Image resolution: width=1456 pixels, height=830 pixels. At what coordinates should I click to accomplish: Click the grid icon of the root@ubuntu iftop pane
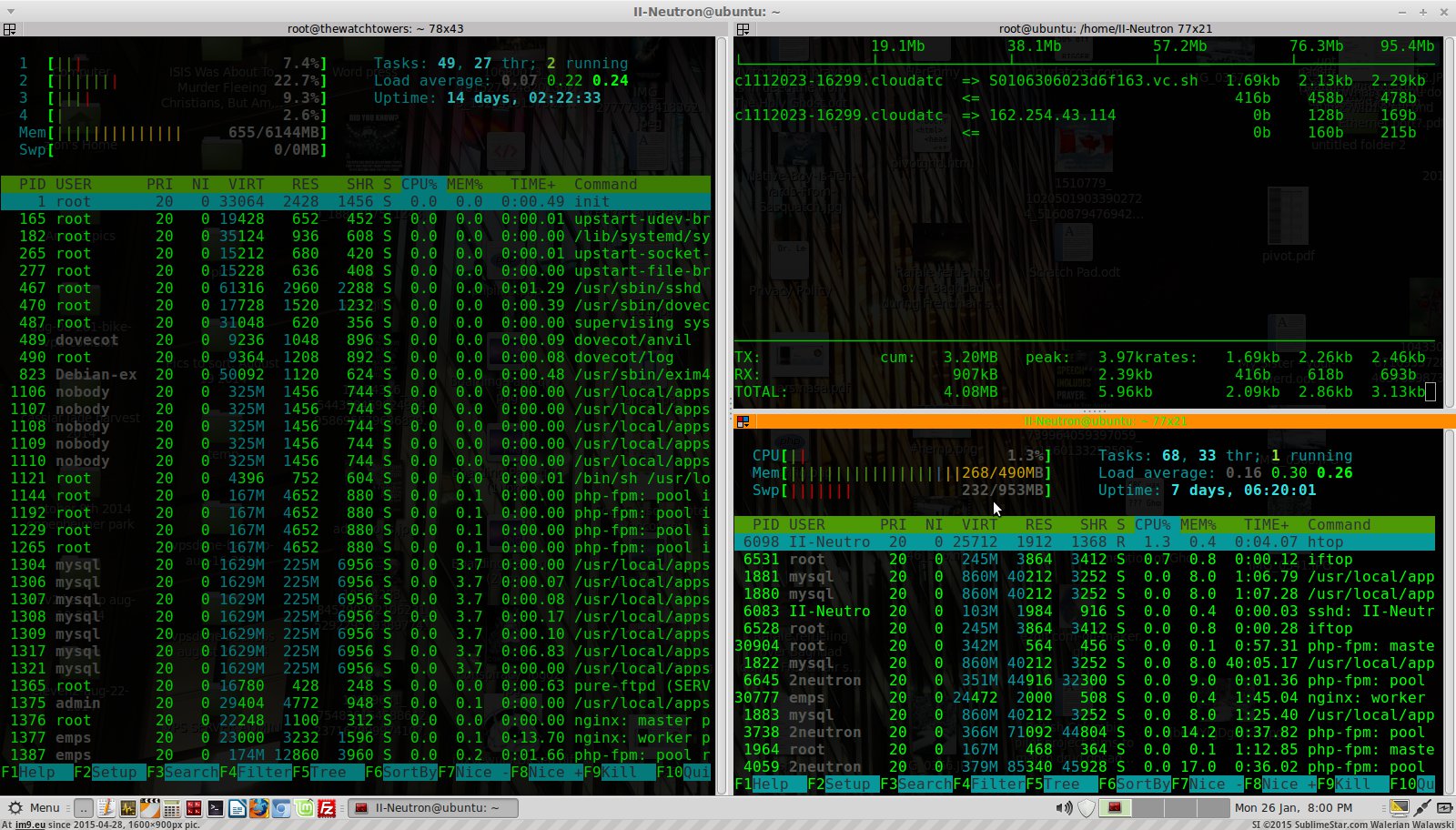pyautogui.click(x=743, y=29)
